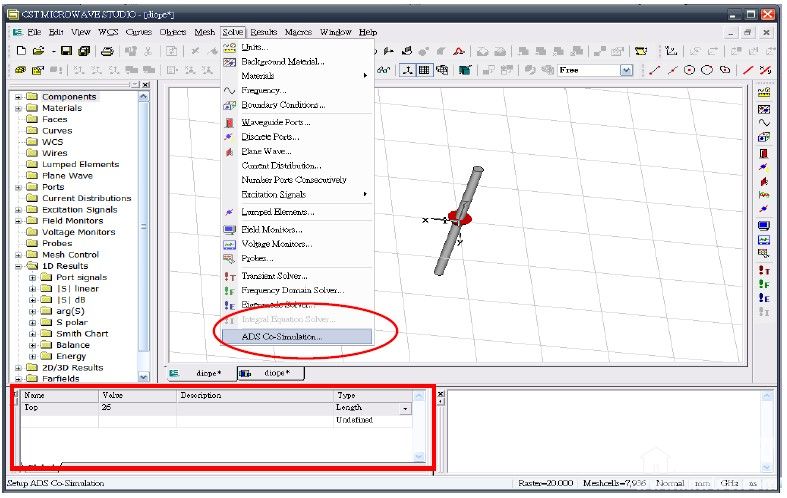Screen dimensions: 787x498
Task: Click the Units icon in the right-side toolbar
Action: pyautogui.click(x=763, y=92)
